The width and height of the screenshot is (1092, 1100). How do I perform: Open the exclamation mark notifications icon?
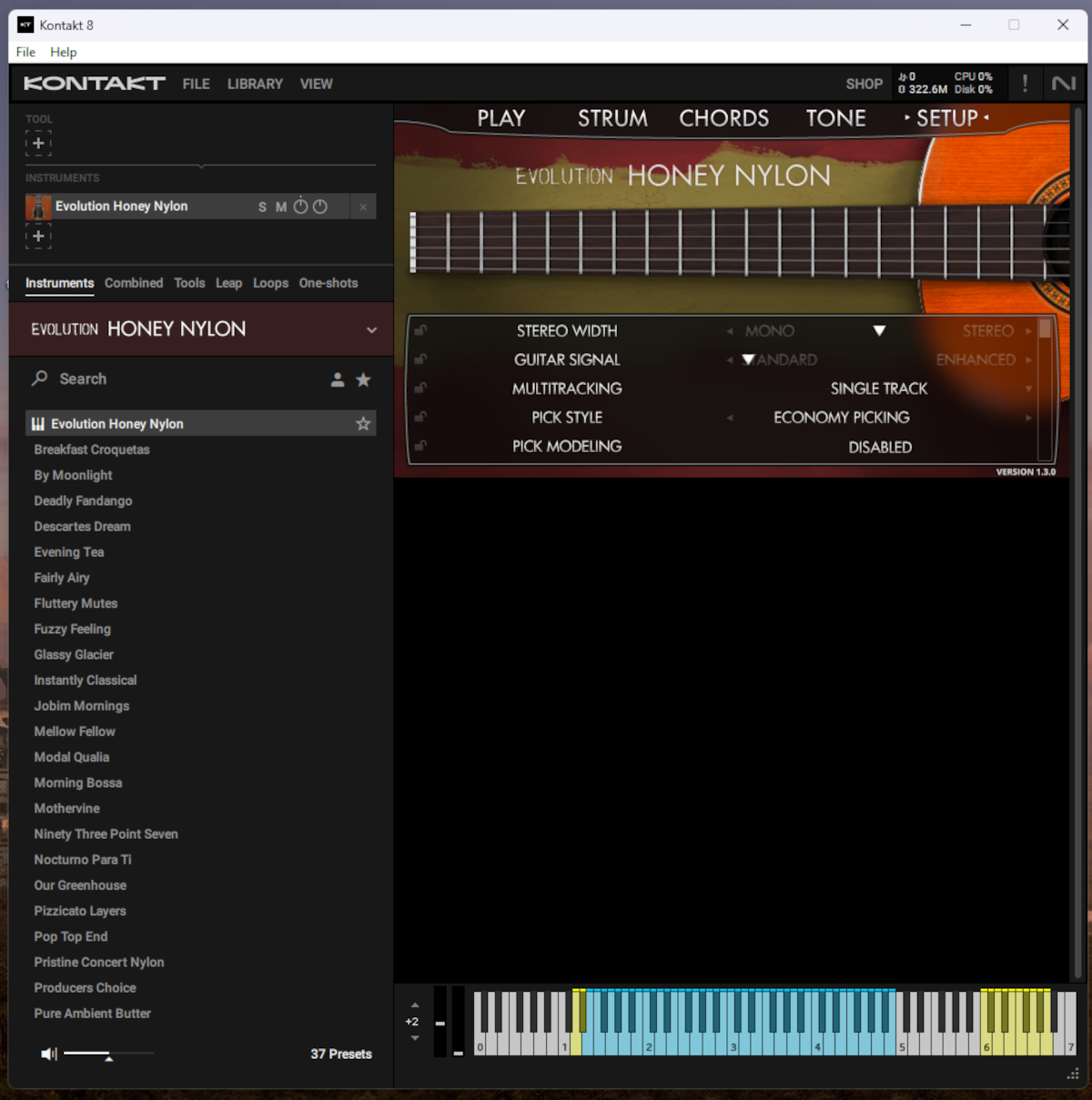[1025, 84]
